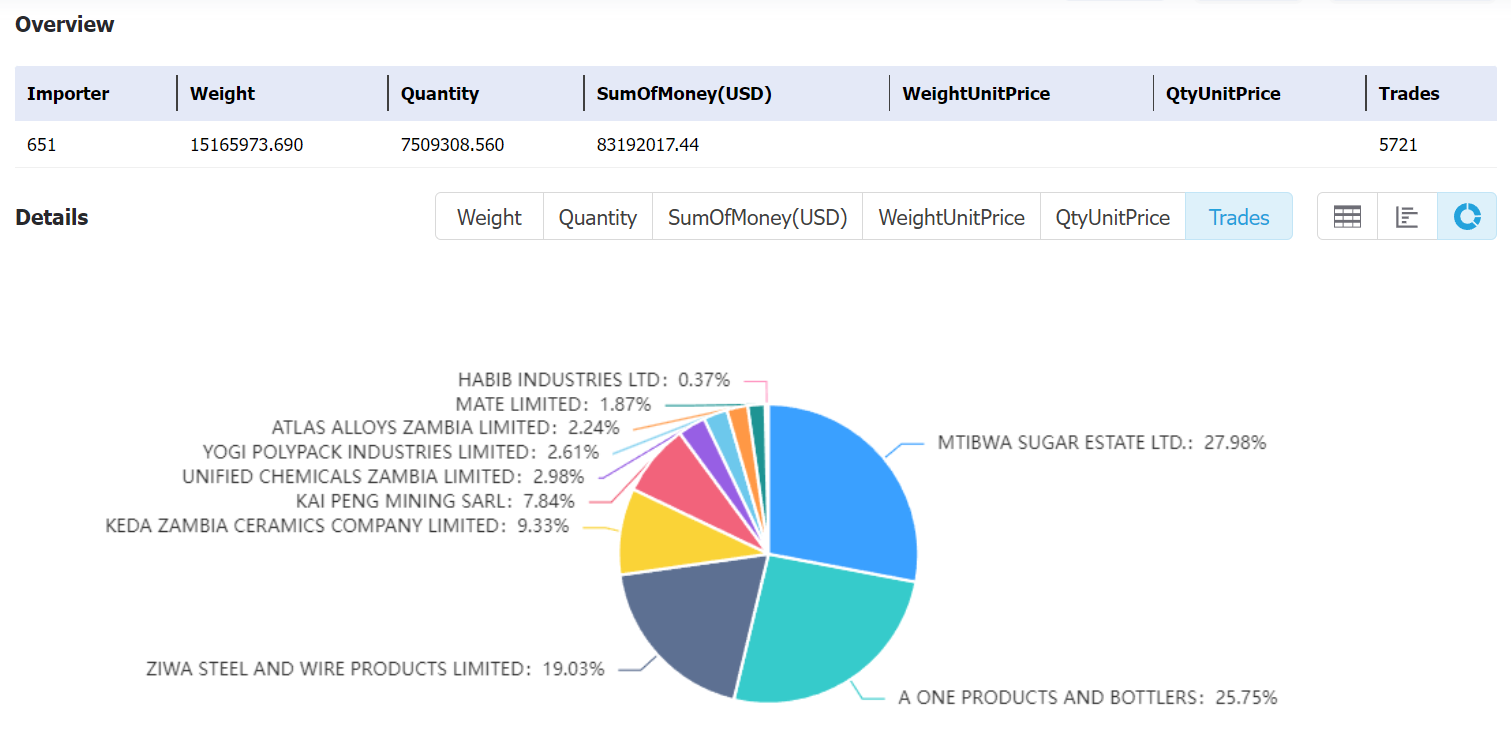Click the UNIFIED CHEMICALS ZAMBIA 2.98% label
Screen dimensions: 1511x735
coord(383,477)
